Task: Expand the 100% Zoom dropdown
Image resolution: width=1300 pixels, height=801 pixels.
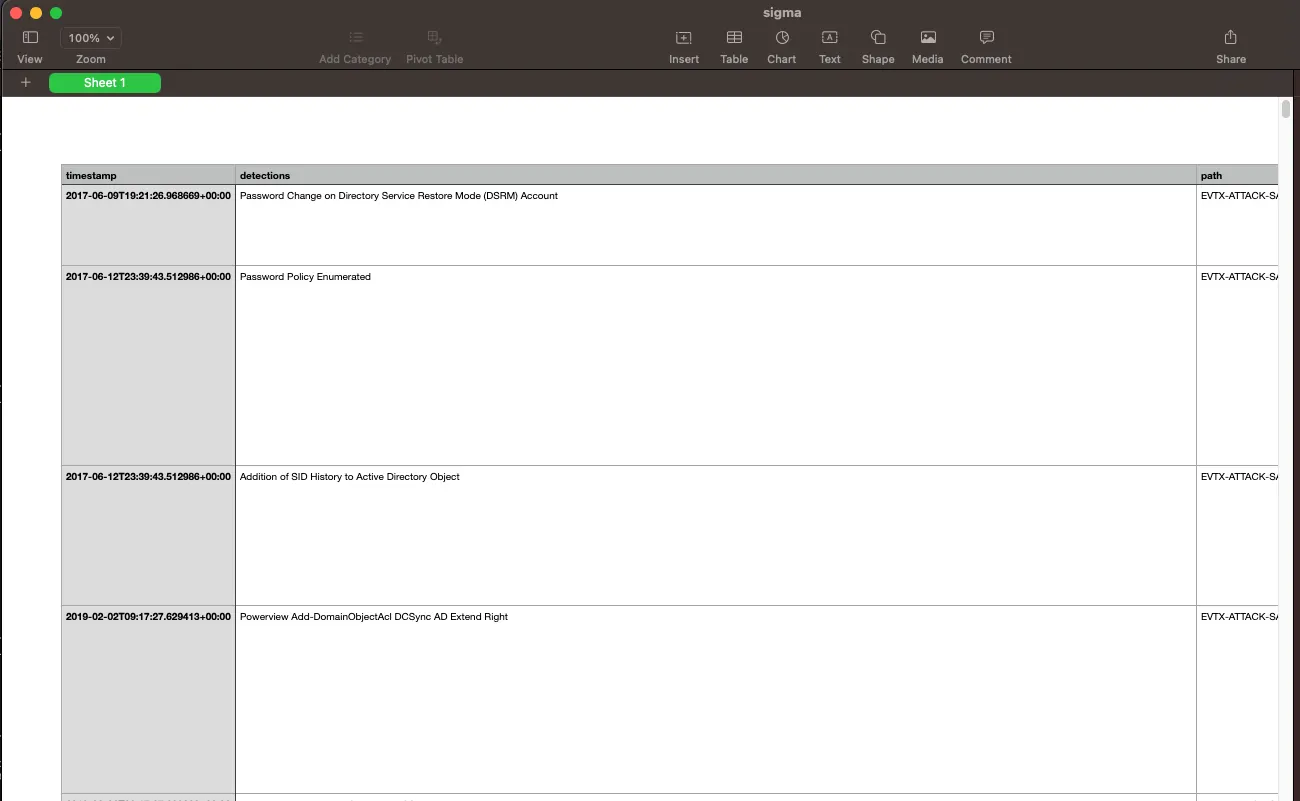Action: click(x=91, y=38)
